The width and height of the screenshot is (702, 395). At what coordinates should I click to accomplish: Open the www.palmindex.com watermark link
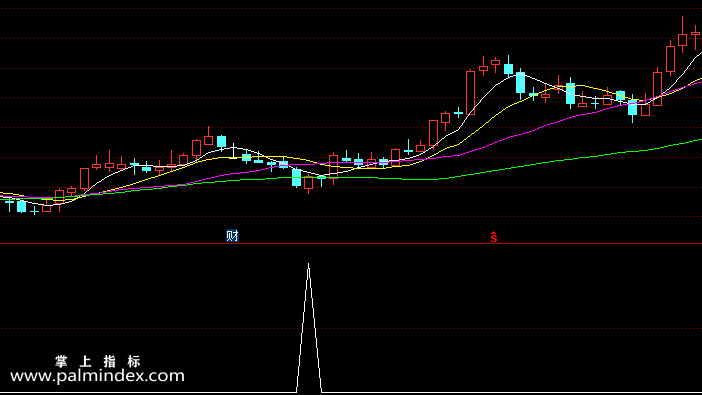(x=97, y=376)
